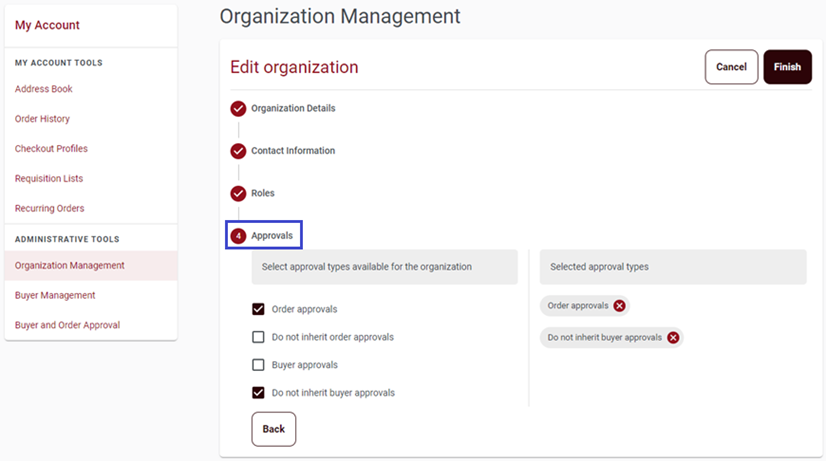Open Buyer and Order Approval
This screenshot has height=461, width=826.
pos(67,325)
